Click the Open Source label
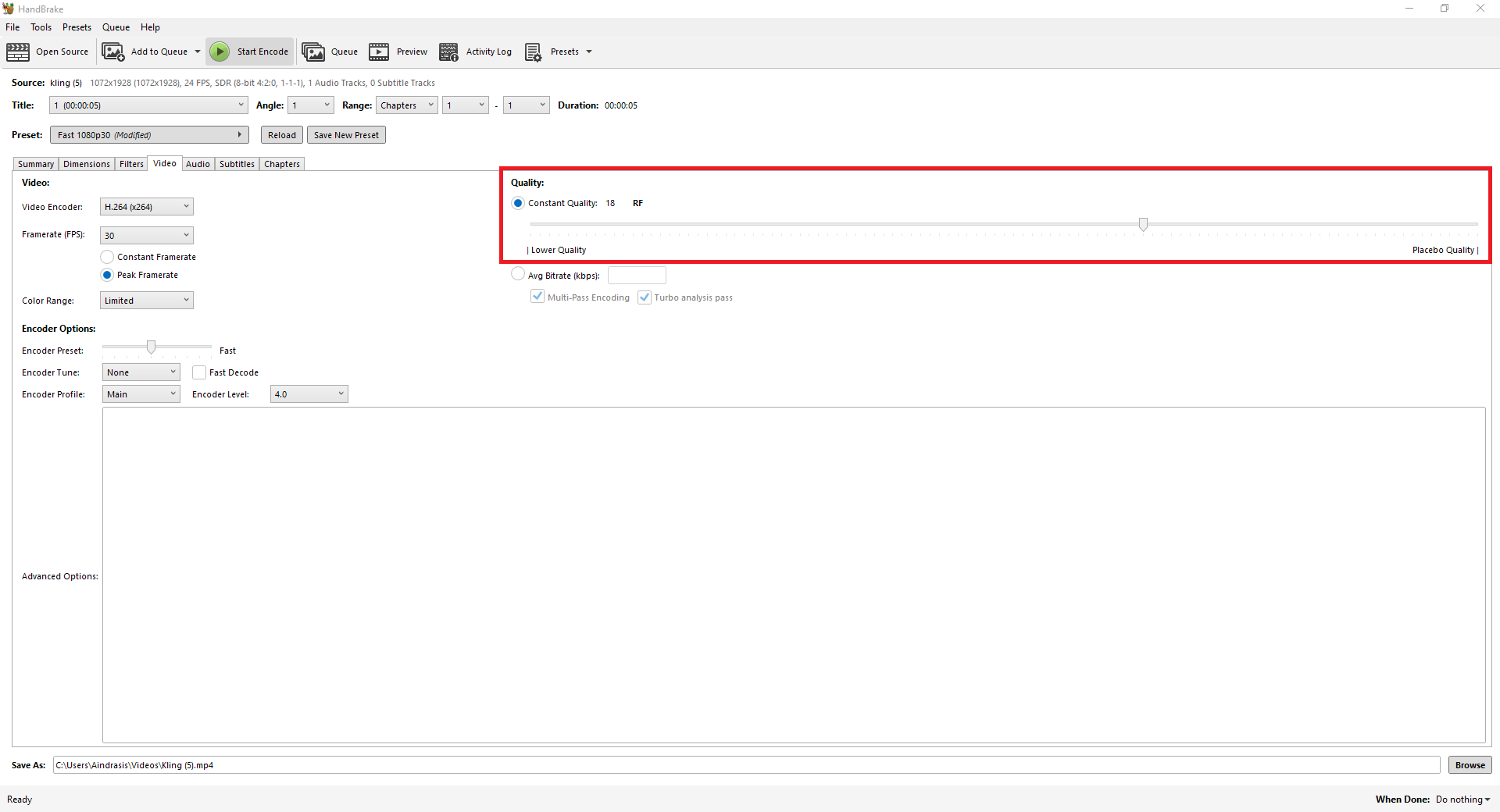Screen dimensions: 1500x812 tap(62, 52)
